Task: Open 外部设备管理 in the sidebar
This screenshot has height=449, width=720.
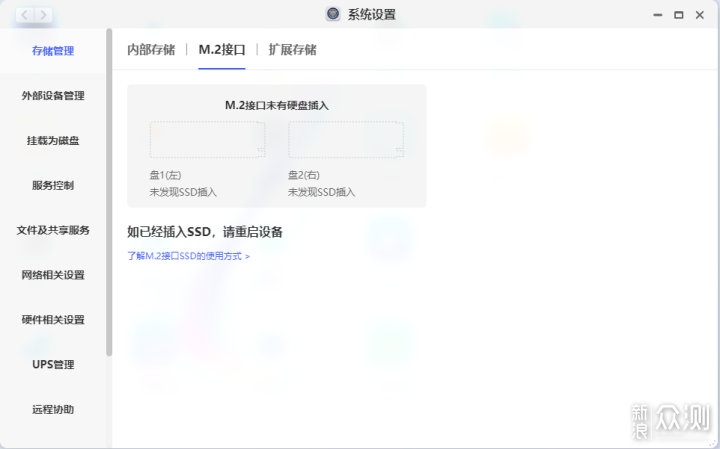Action: click(x=53, y=95)
